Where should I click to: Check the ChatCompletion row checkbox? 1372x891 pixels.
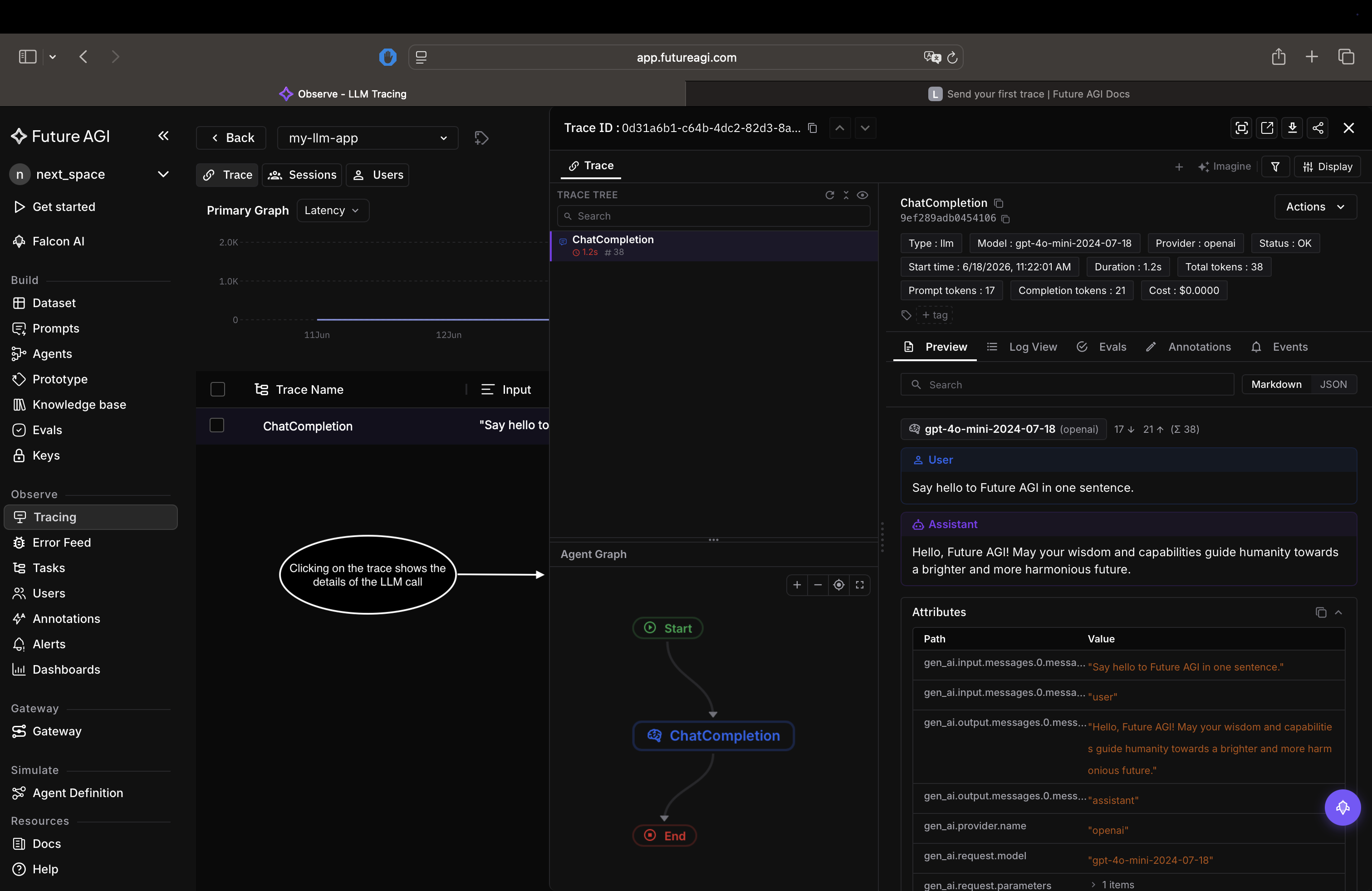[217, 426]
